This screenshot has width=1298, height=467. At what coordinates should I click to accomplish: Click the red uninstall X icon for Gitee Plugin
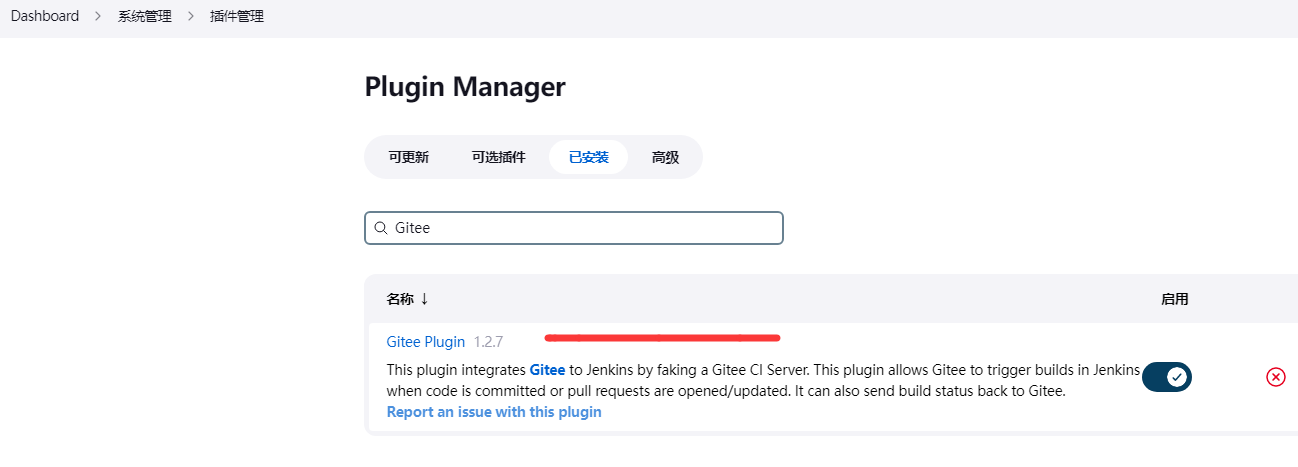(x=1275, y=377)
